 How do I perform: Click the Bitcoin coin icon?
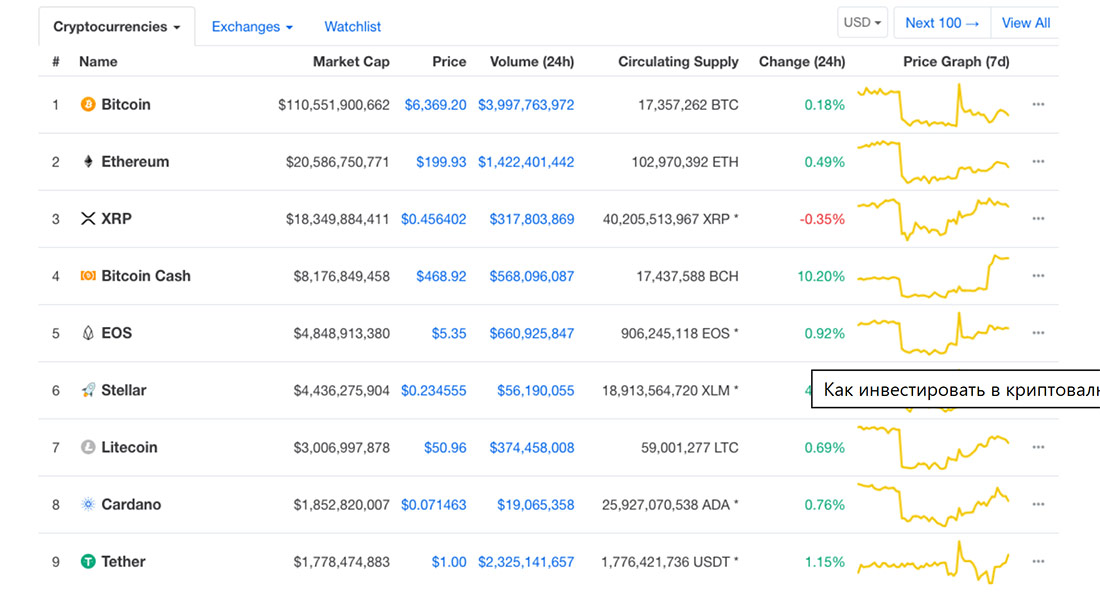tap(88, 104)
